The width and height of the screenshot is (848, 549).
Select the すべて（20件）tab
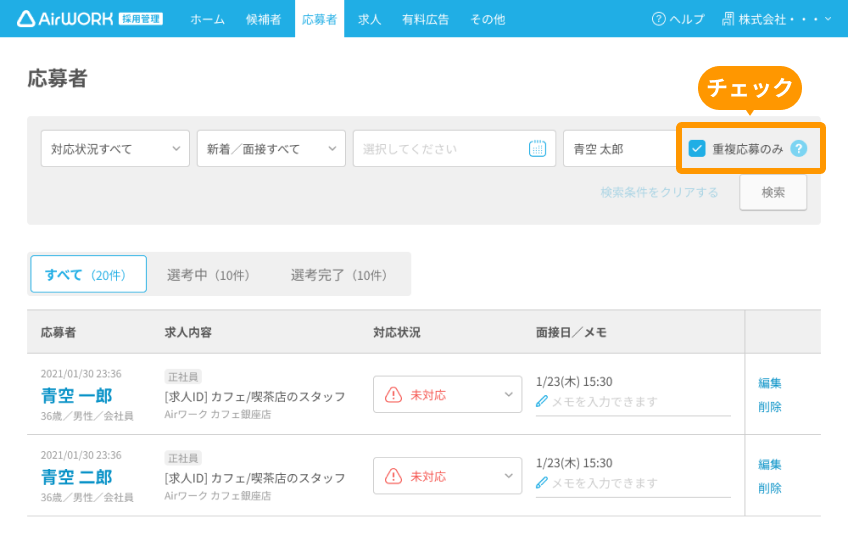(89, 274)
